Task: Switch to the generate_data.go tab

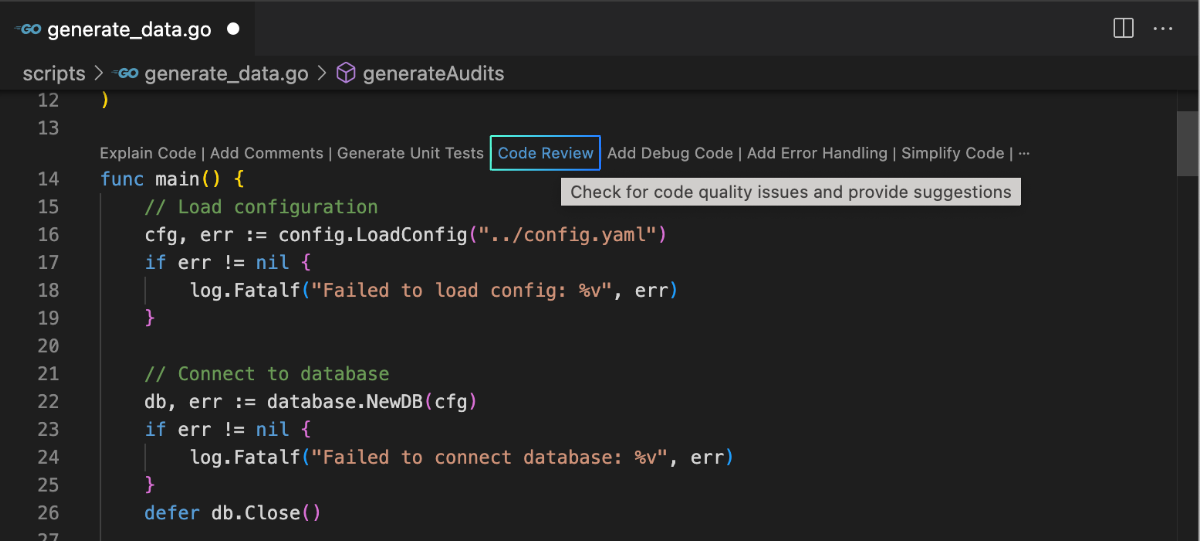Action: (129, 29)
